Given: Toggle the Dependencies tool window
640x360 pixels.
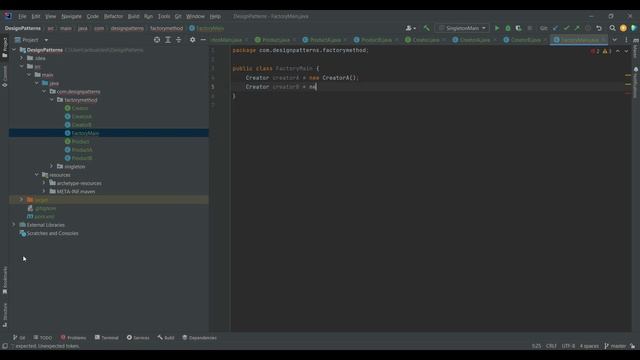Looking at the screenshot, I should (199, 338).
